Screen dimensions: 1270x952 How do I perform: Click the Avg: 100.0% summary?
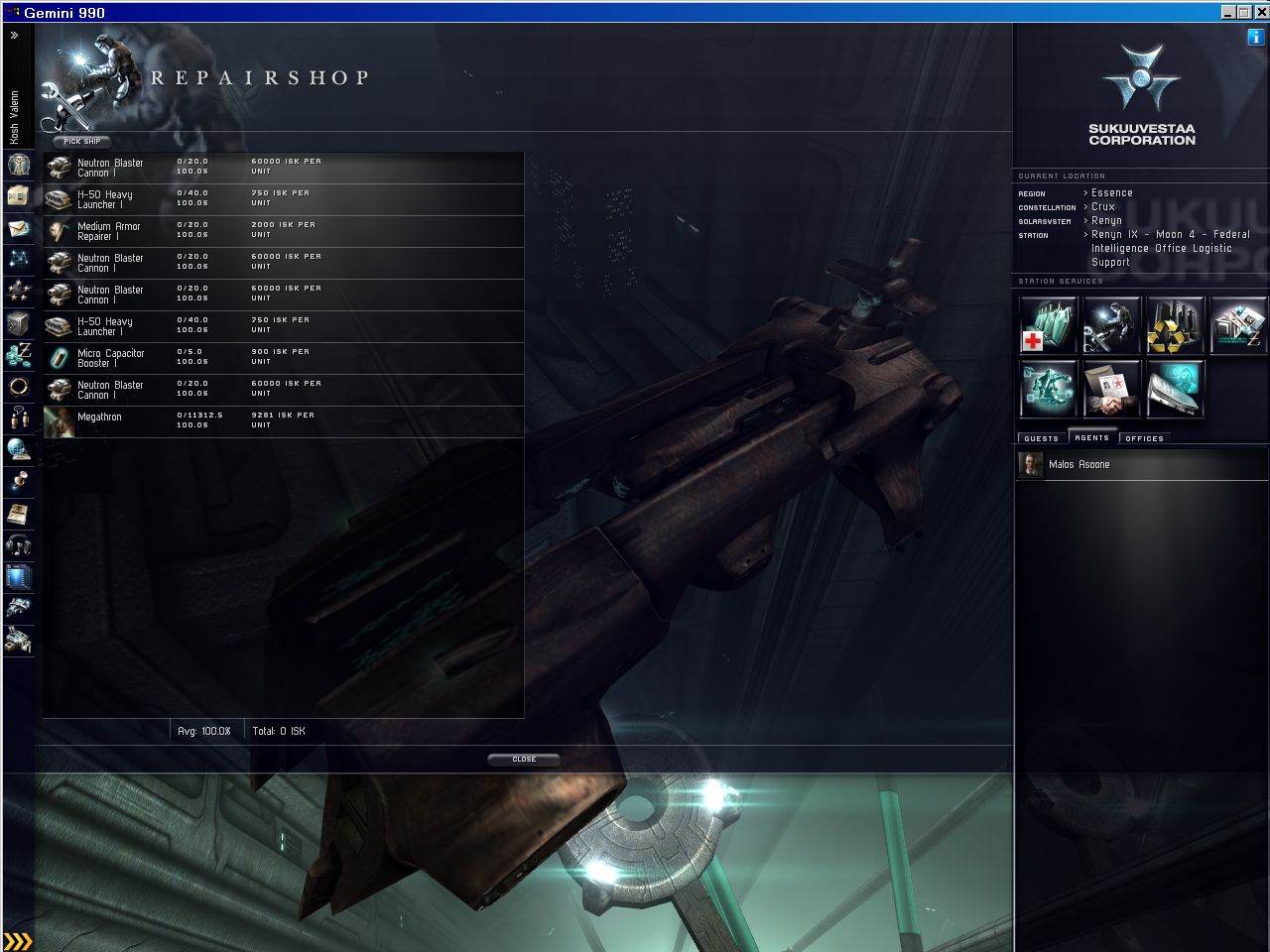point(204,732)
